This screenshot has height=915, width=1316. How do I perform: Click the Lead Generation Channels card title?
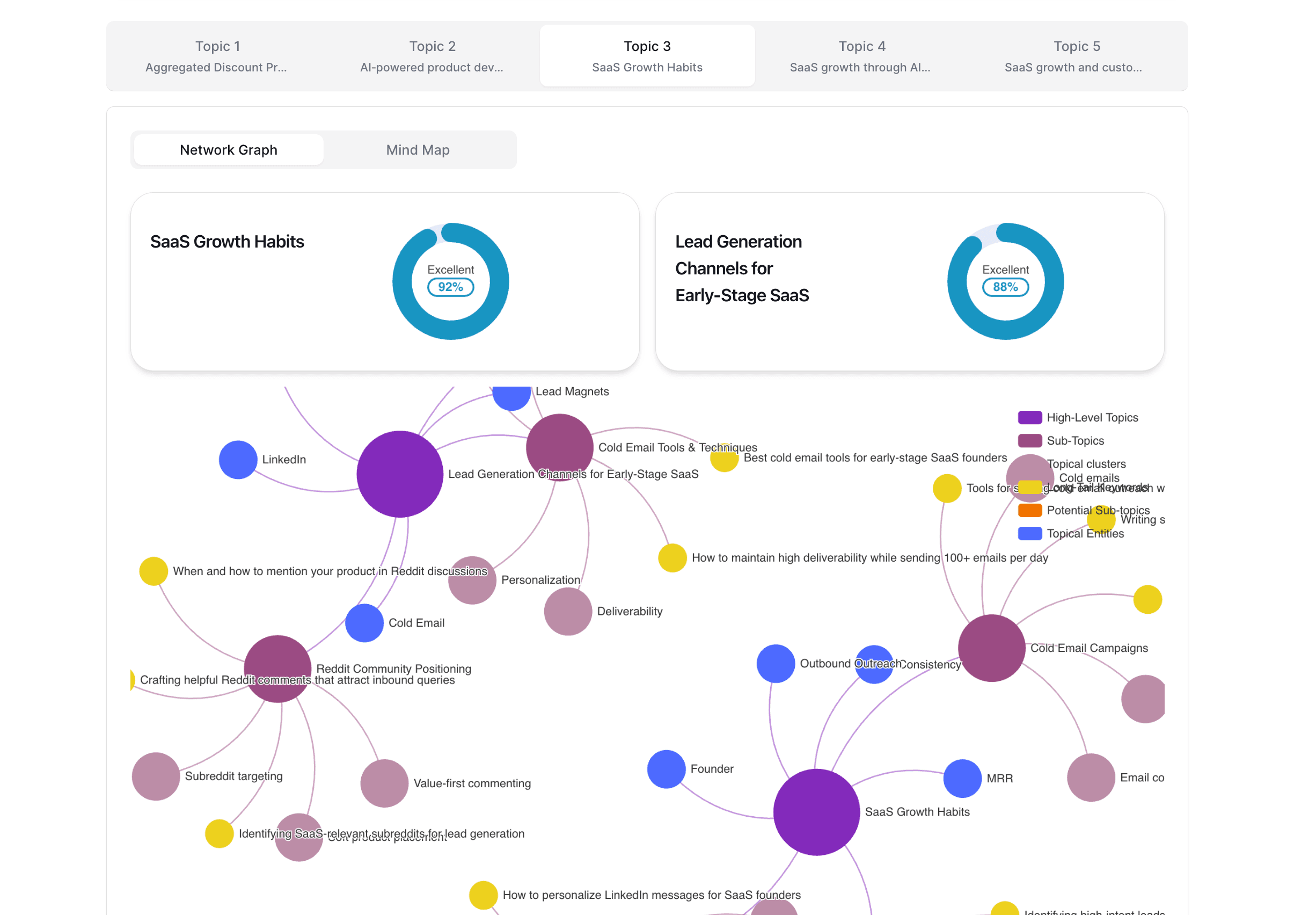tap(741, 268)
